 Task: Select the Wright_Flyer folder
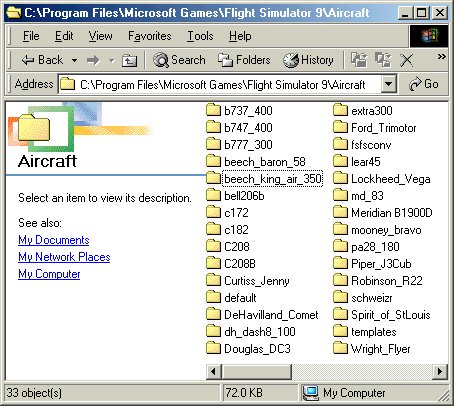[372, 349]
